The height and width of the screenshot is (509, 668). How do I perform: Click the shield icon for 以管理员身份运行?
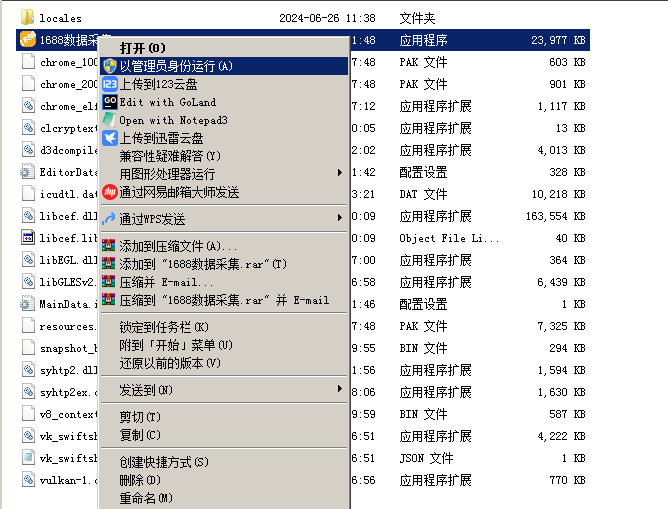click(x=110, y=66)
